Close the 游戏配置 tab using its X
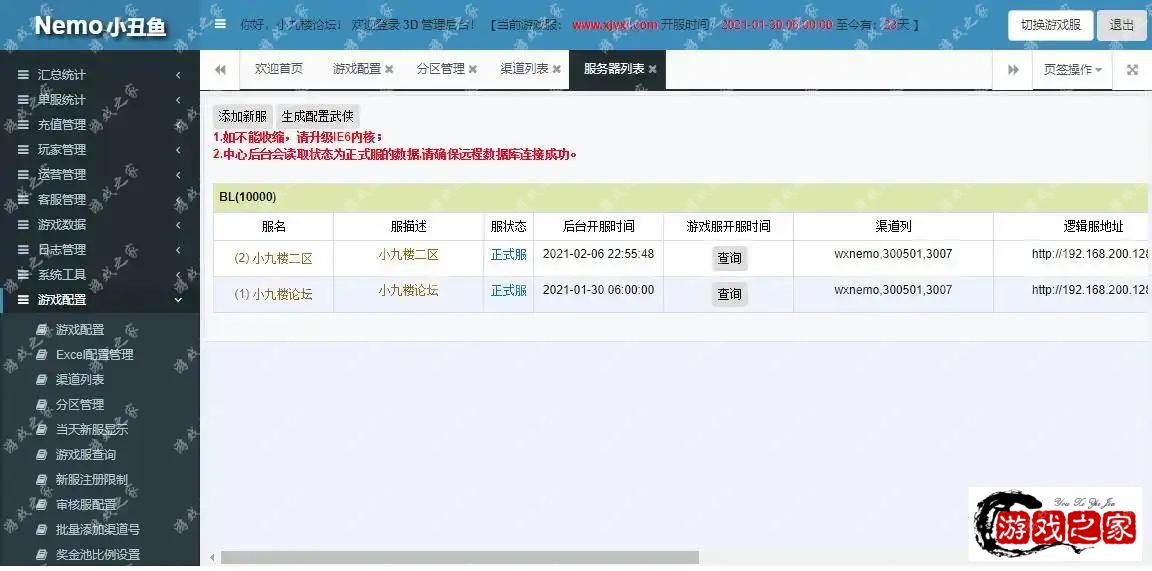This screenshot has width=1152, height=571. (x=389, y=70)
